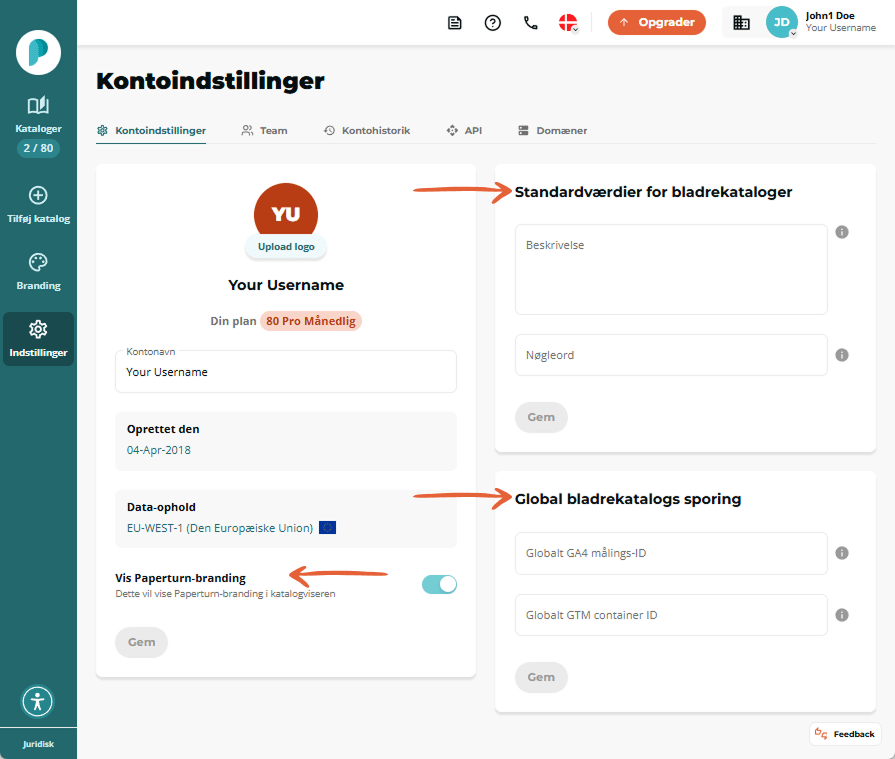Click the Globalt GTM container ID field
The width and height of the screenshot is (895, 759).
671,615
